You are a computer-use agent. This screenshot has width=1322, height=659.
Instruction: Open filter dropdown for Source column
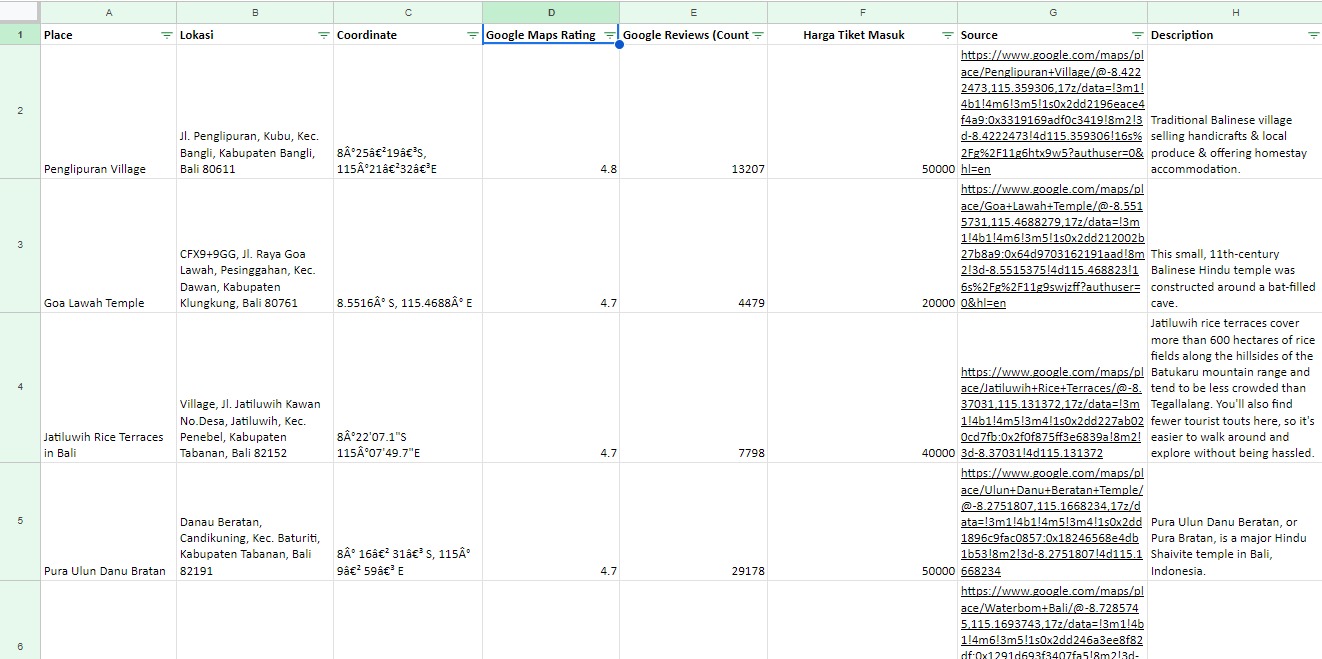point(1137,35)
